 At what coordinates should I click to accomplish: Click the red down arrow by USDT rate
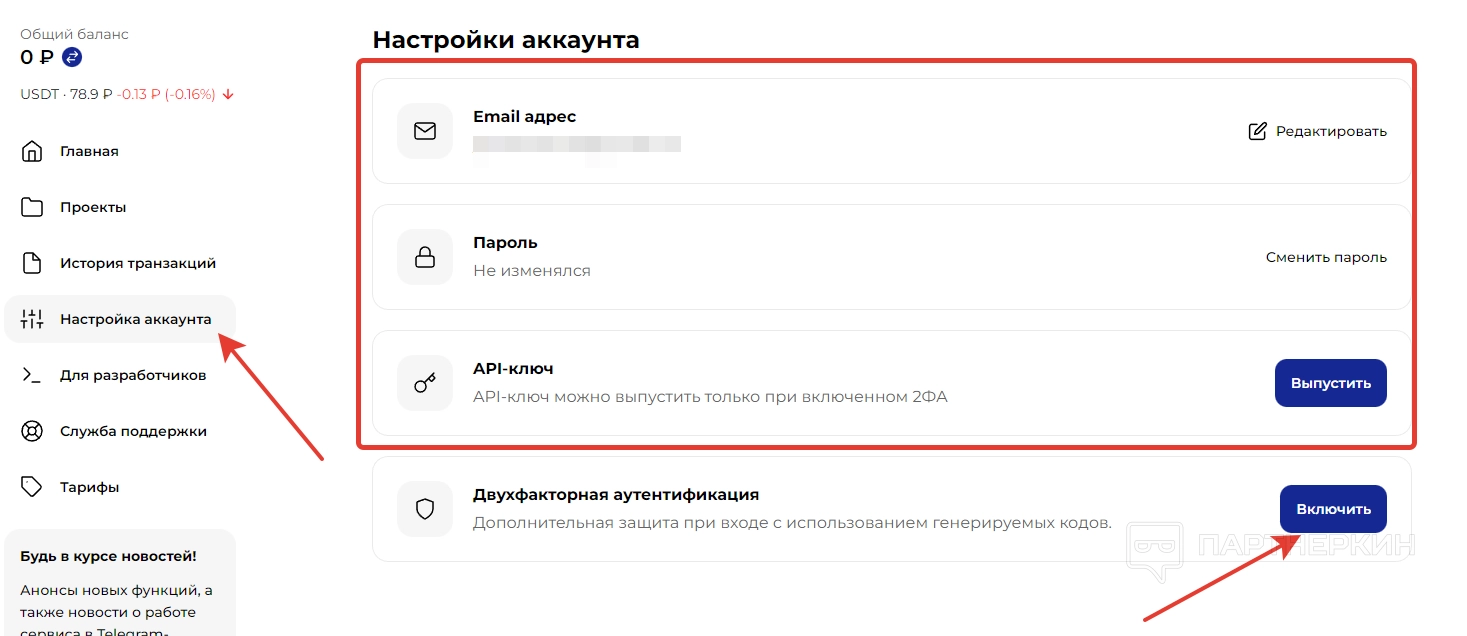point(228,95)
